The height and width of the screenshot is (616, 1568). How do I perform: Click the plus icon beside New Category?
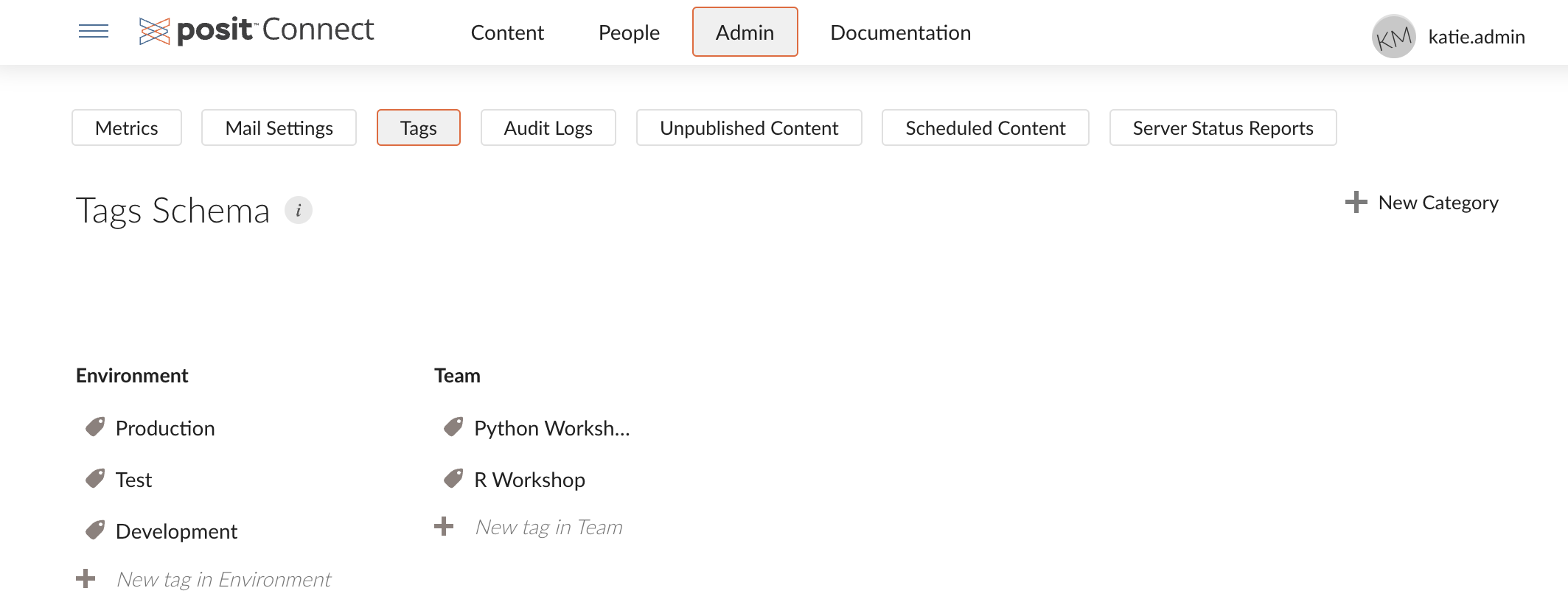pyautogui.click(x=1356, y=203)
